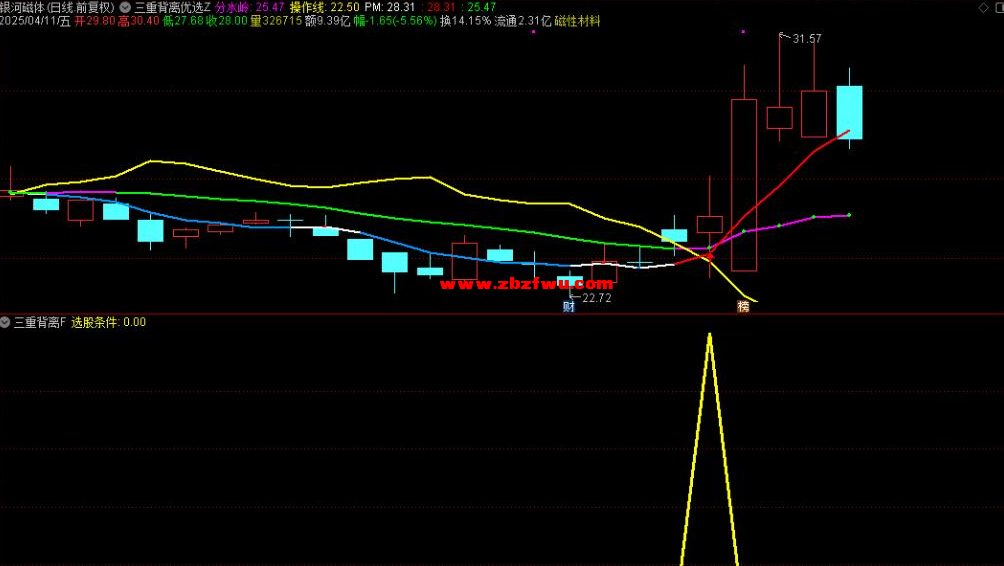The width and height of the screenshot is (1004, 566).
Task: Click the change value 幅-1.65(-5.56%)
Action: [x=395, y=21]
